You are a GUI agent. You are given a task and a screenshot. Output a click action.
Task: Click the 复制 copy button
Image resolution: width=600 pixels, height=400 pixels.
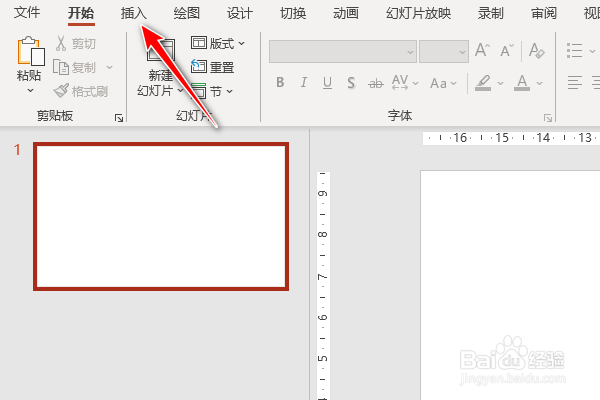(75, 67)
